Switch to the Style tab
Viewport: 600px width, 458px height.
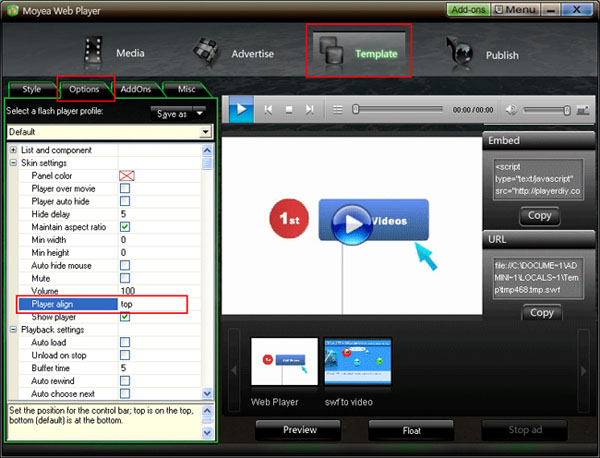31,89
